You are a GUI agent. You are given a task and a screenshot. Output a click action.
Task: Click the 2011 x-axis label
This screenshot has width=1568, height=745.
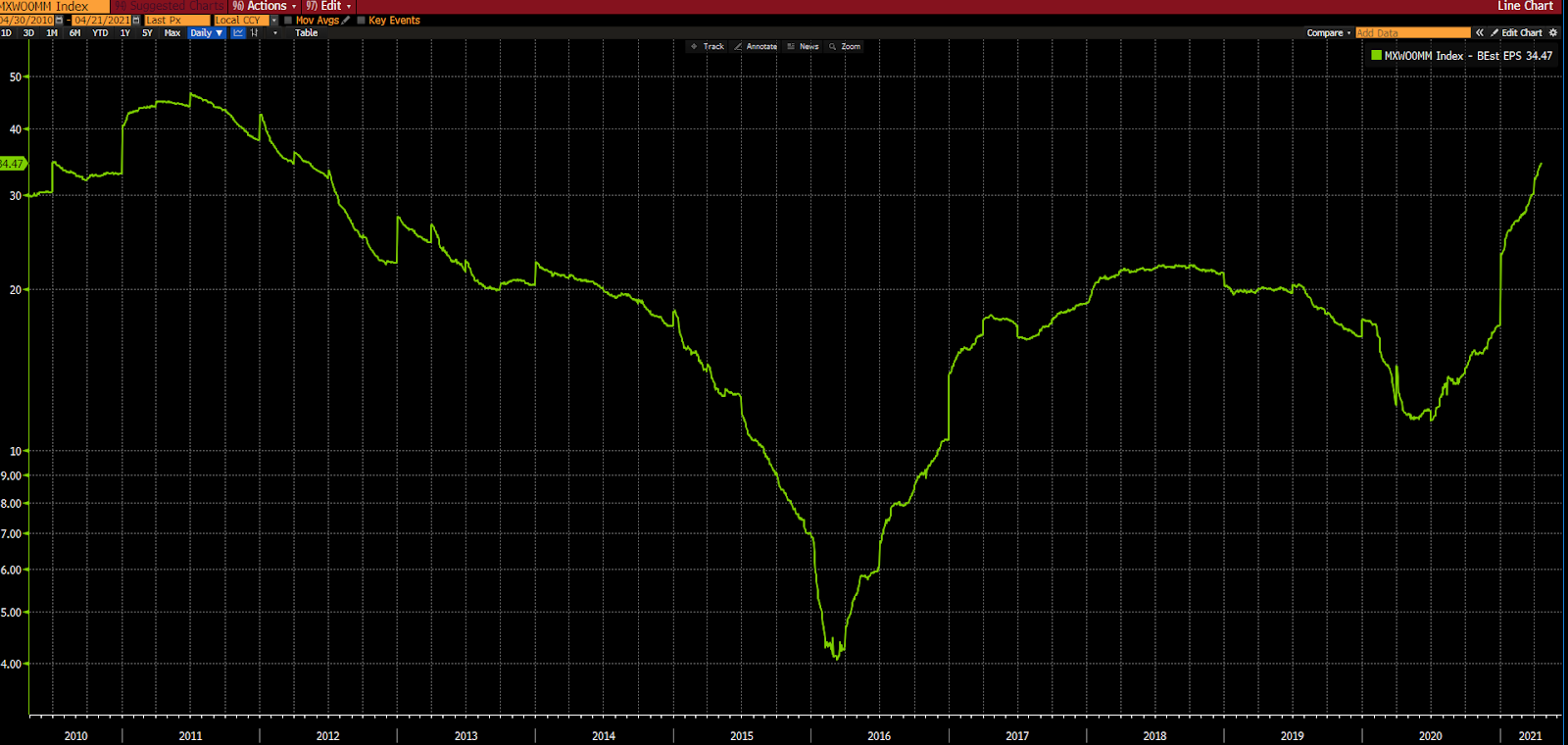point(190,735)
